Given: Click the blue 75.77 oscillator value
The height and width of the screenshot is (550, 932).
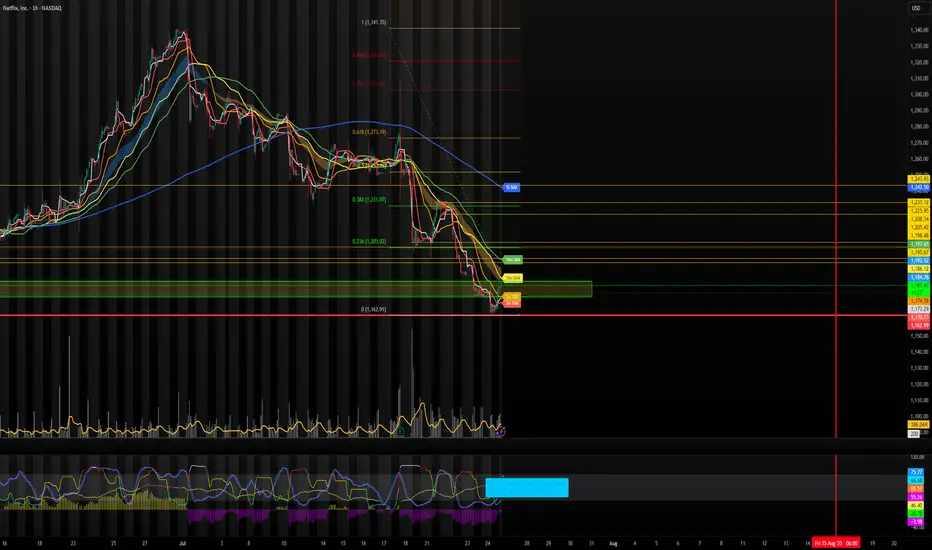Looking at the screenshot, I should pos(916,472).
